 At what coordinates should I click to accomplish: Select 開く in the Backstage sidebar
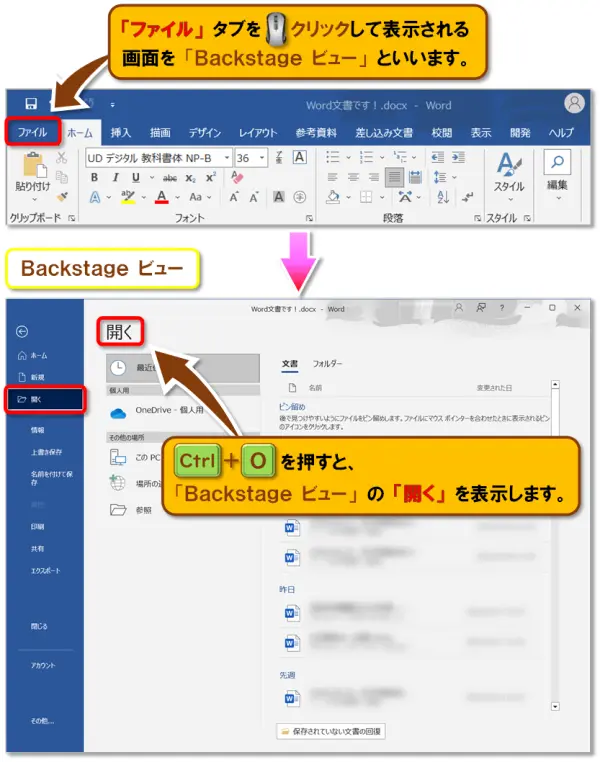coord(45,399)
